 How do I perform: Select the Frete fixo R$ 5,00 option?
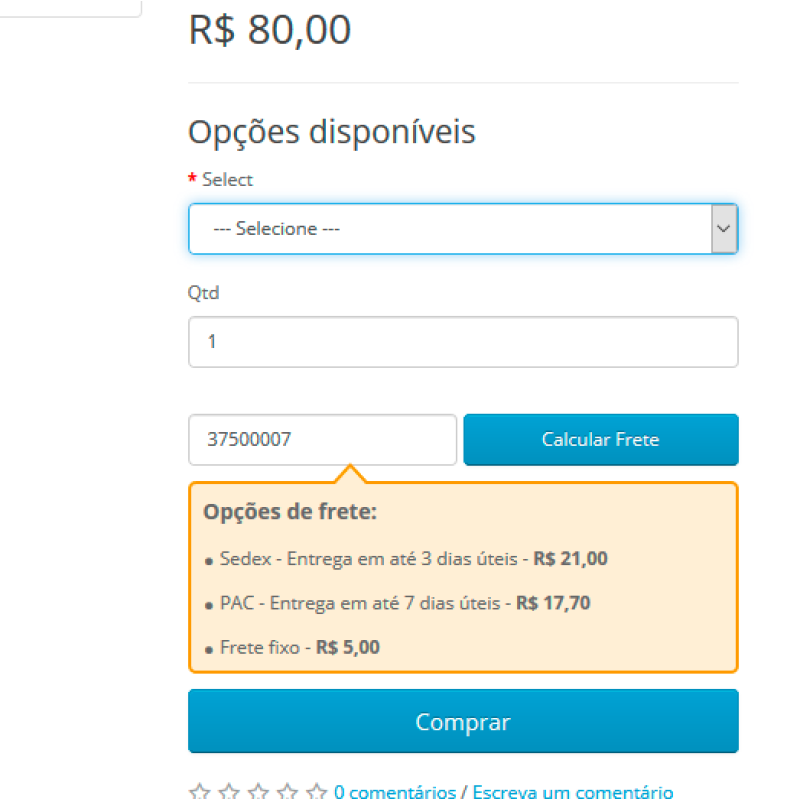coord(299,647)
